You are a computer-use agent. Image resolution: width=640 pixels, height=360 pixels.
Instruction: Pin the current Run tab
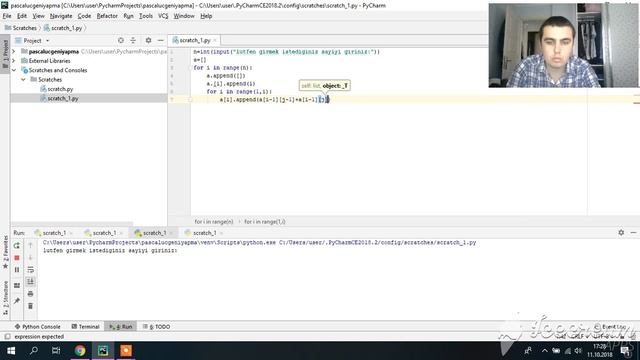(17, 301)
